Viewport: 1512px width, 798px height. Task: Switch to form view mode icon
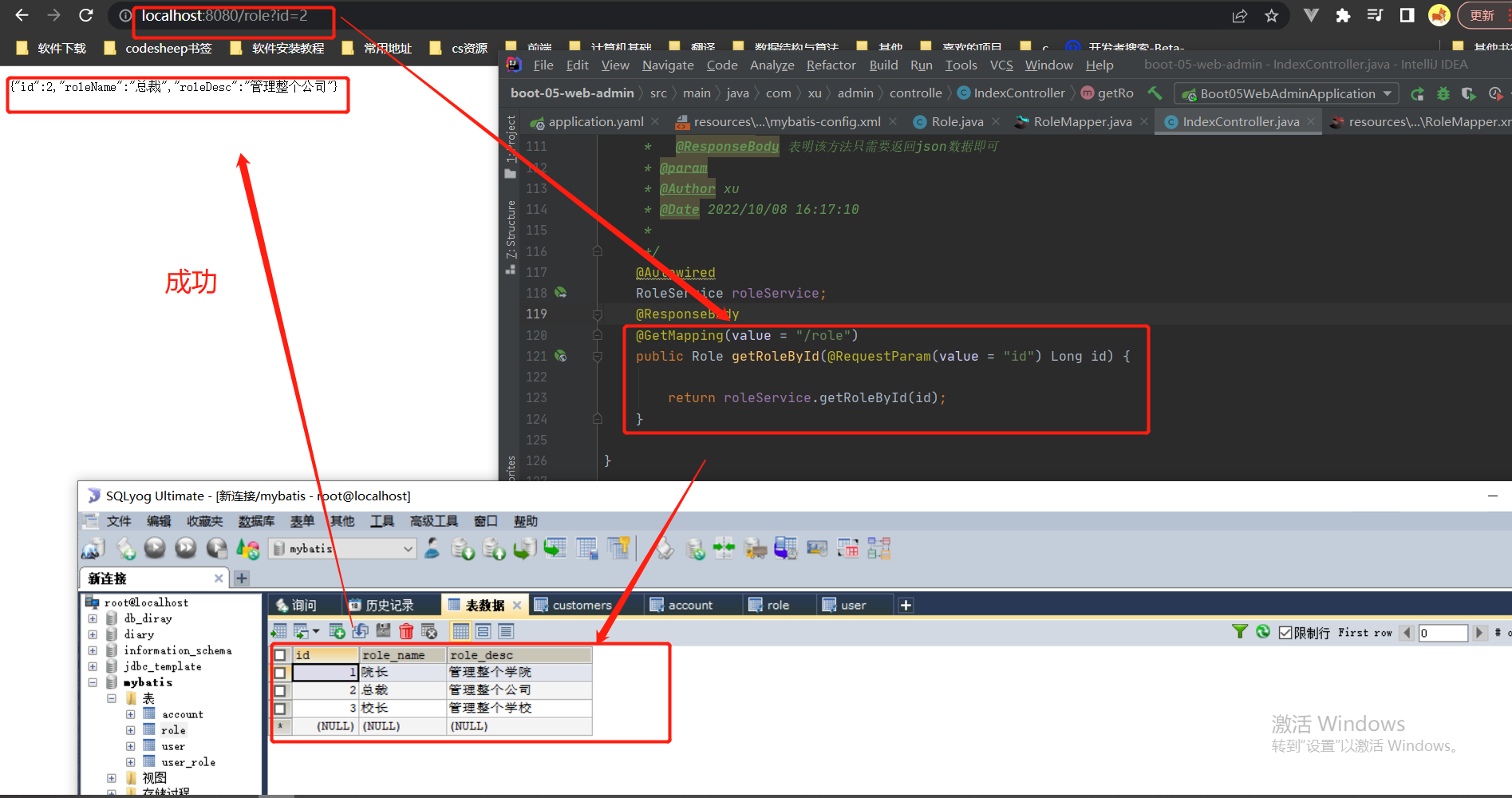tap(483, 631)
